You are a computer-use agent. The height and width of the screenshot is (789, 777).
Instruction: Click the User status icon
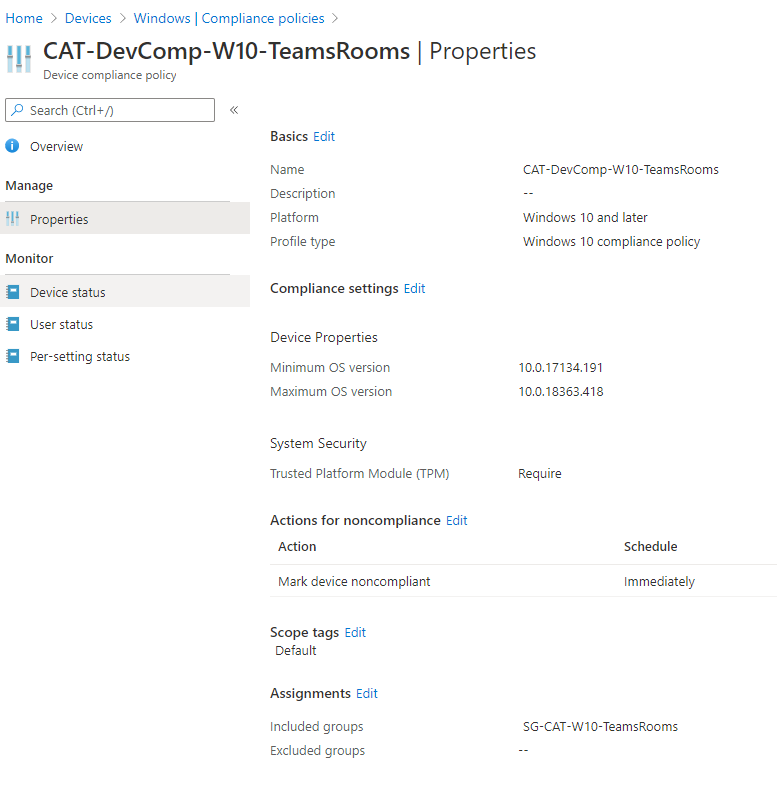pyautogui.click(x=13, y=324)
